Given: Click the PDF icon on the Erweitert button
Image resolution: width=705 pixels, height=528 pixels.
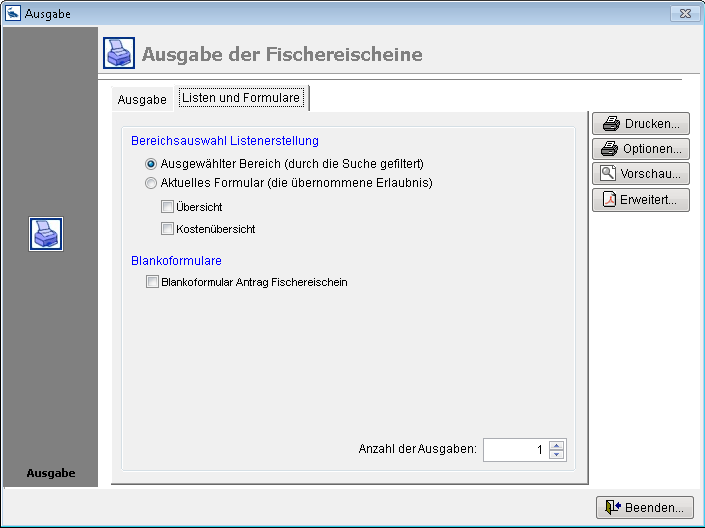Looking at the screenshot, I should [608, 200].
